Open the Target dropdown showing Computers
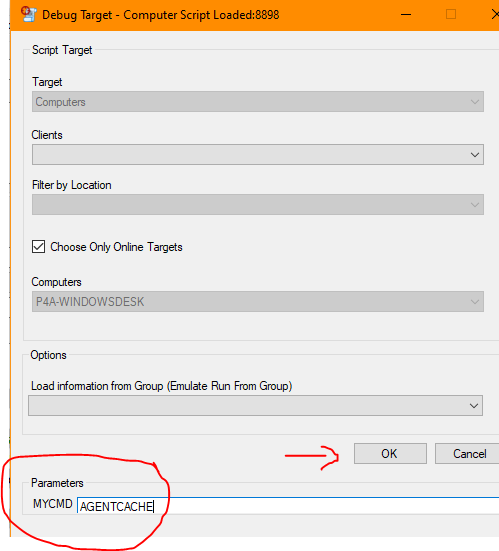 258,102
